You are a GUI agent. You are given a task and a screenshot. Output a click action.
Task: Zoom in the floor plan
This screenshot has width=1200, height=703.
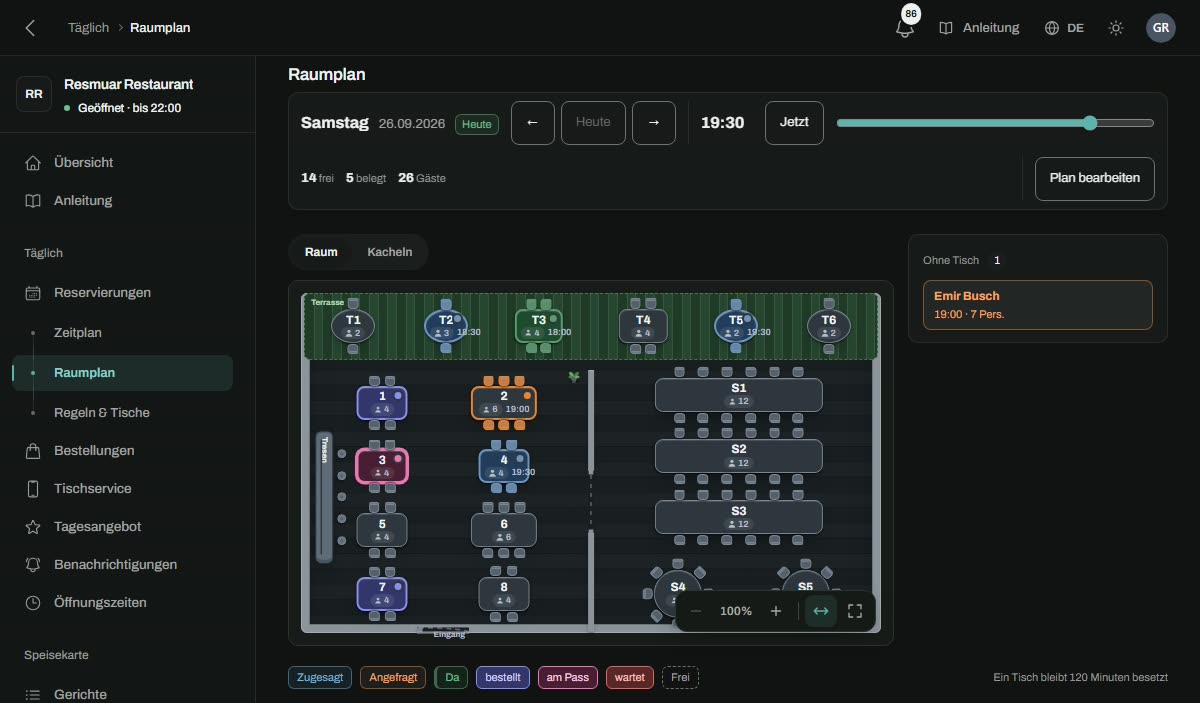[776, 611]
